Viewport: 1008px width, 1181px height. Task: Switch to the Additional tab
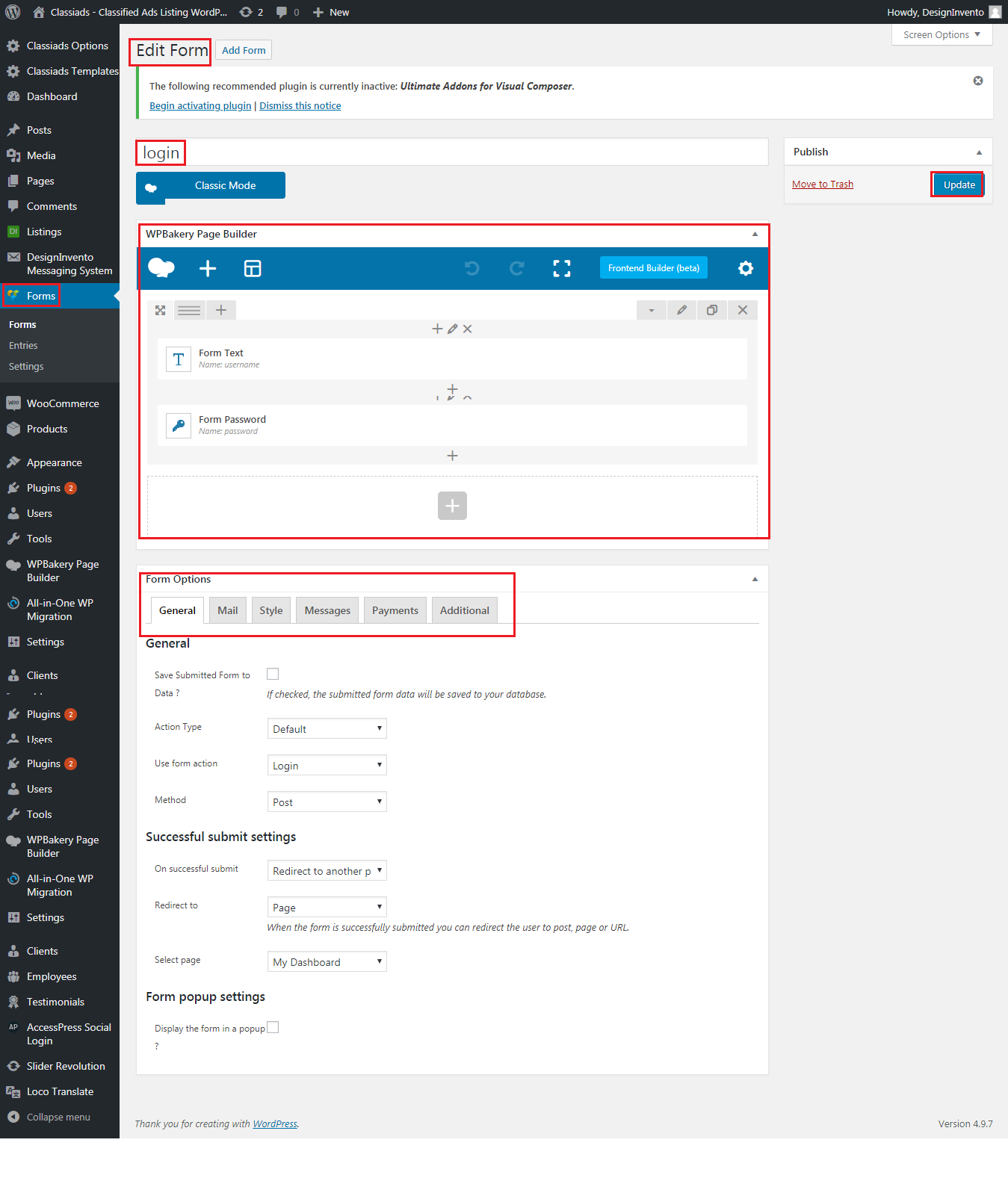pyautogui.click(x=465, y=610)
